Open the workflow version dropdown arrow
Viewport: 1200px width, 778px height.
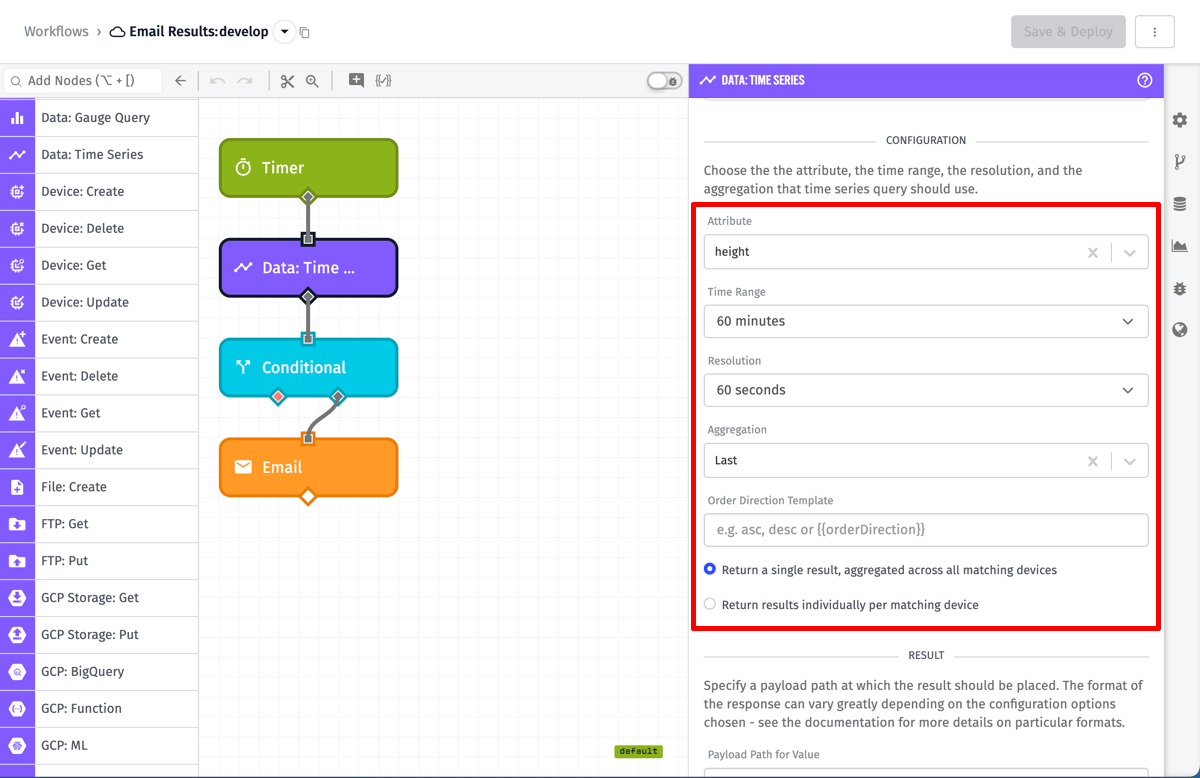284,32
